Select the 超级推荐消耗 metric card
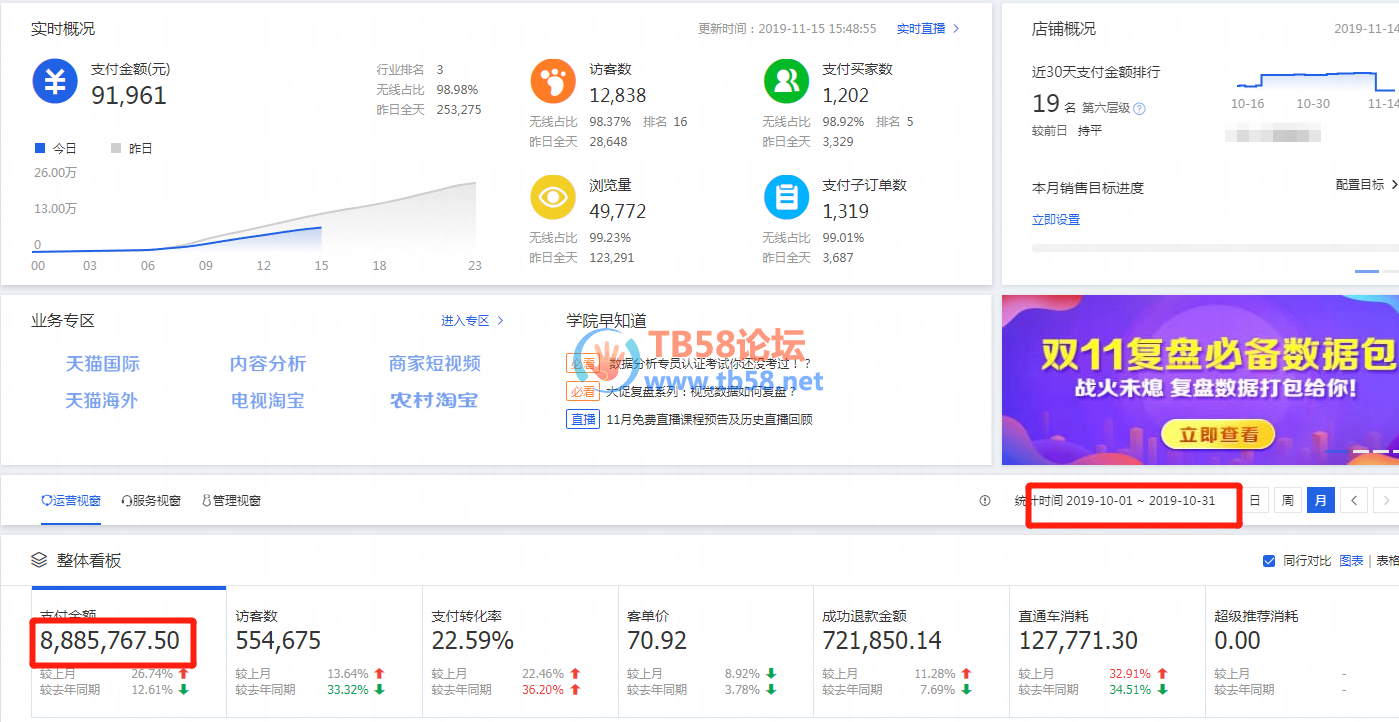This screenshot has width=1399, height=722. coord(1304,651)
